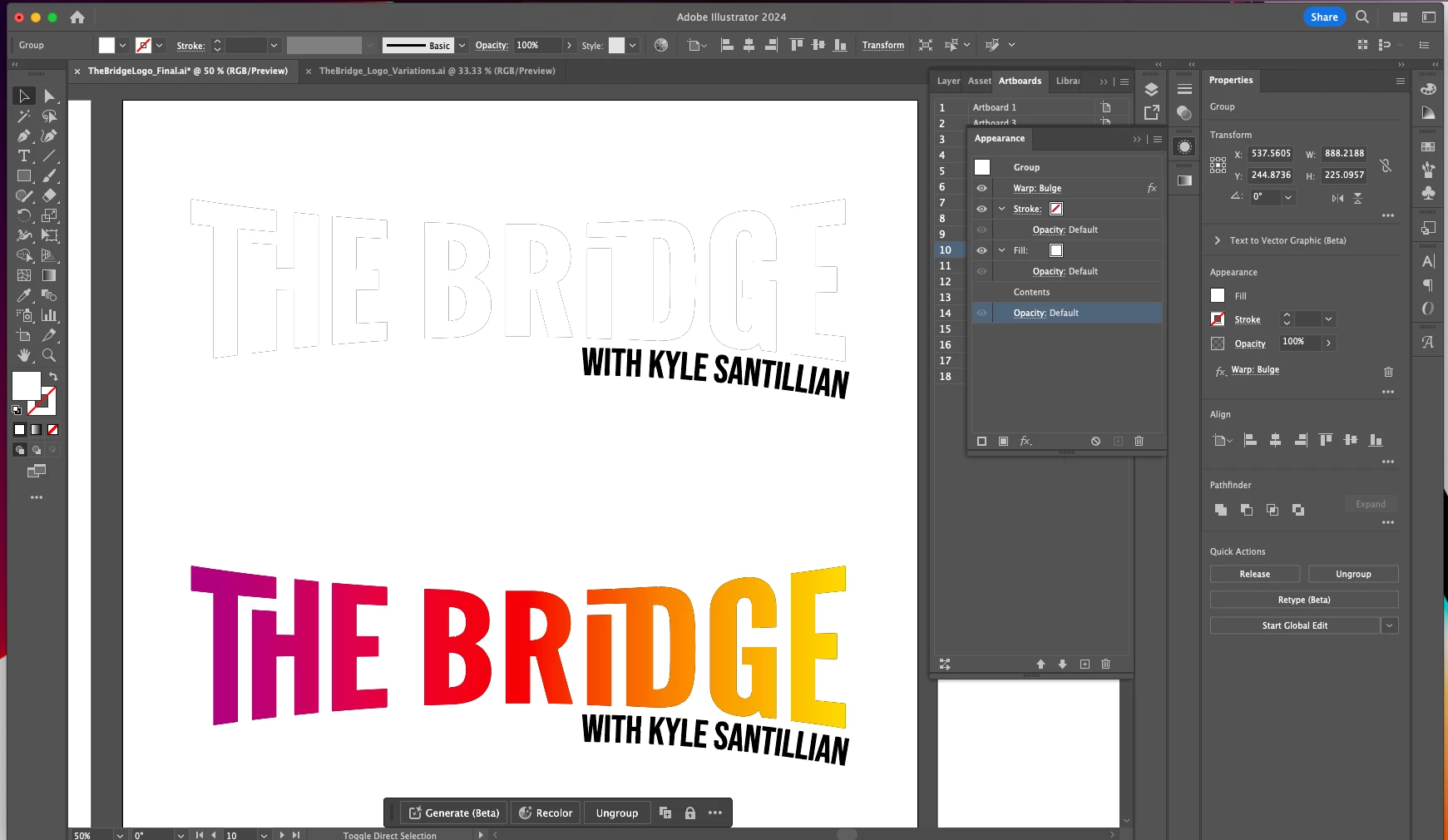This screenshot has width=1448, height=840.
Task: Open the Basic brush definition dropdown
Action: [462, 46]
